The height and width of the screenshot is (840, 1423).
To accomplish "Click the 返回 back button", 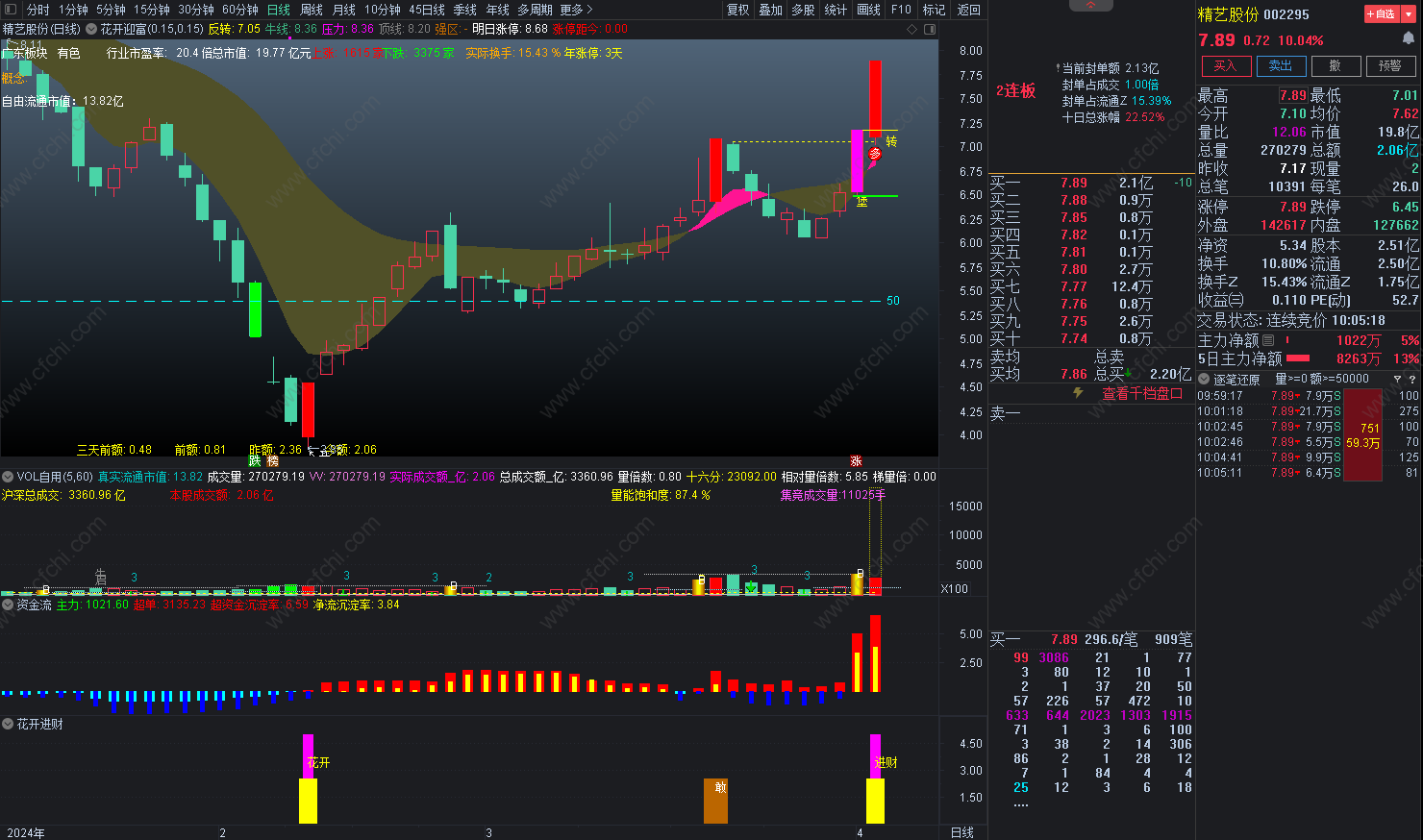I will click(968, 10).
